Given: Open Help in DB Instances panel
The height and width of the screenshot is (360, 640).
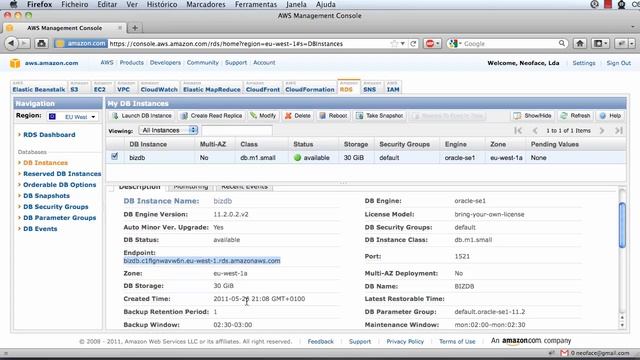Looking at the screenshot, I should (x=610, y=116).
